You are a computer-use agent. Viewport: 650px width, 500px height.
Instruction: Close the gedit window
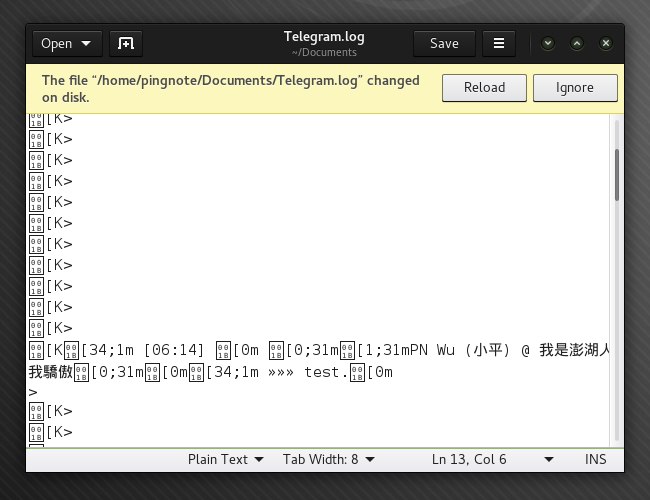click(x=606, y=43)
